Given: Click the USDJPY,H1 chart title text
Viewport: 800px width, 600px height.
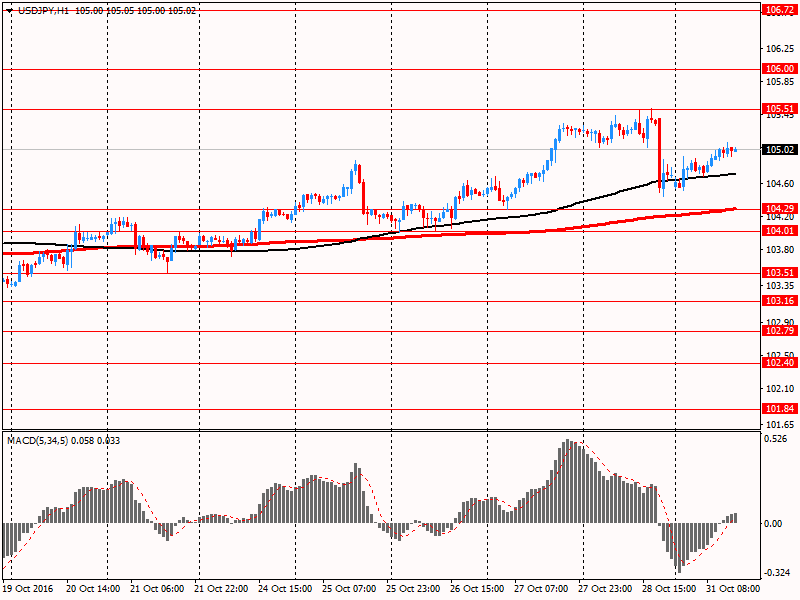Looking at the screenshot, I should 43,9.
